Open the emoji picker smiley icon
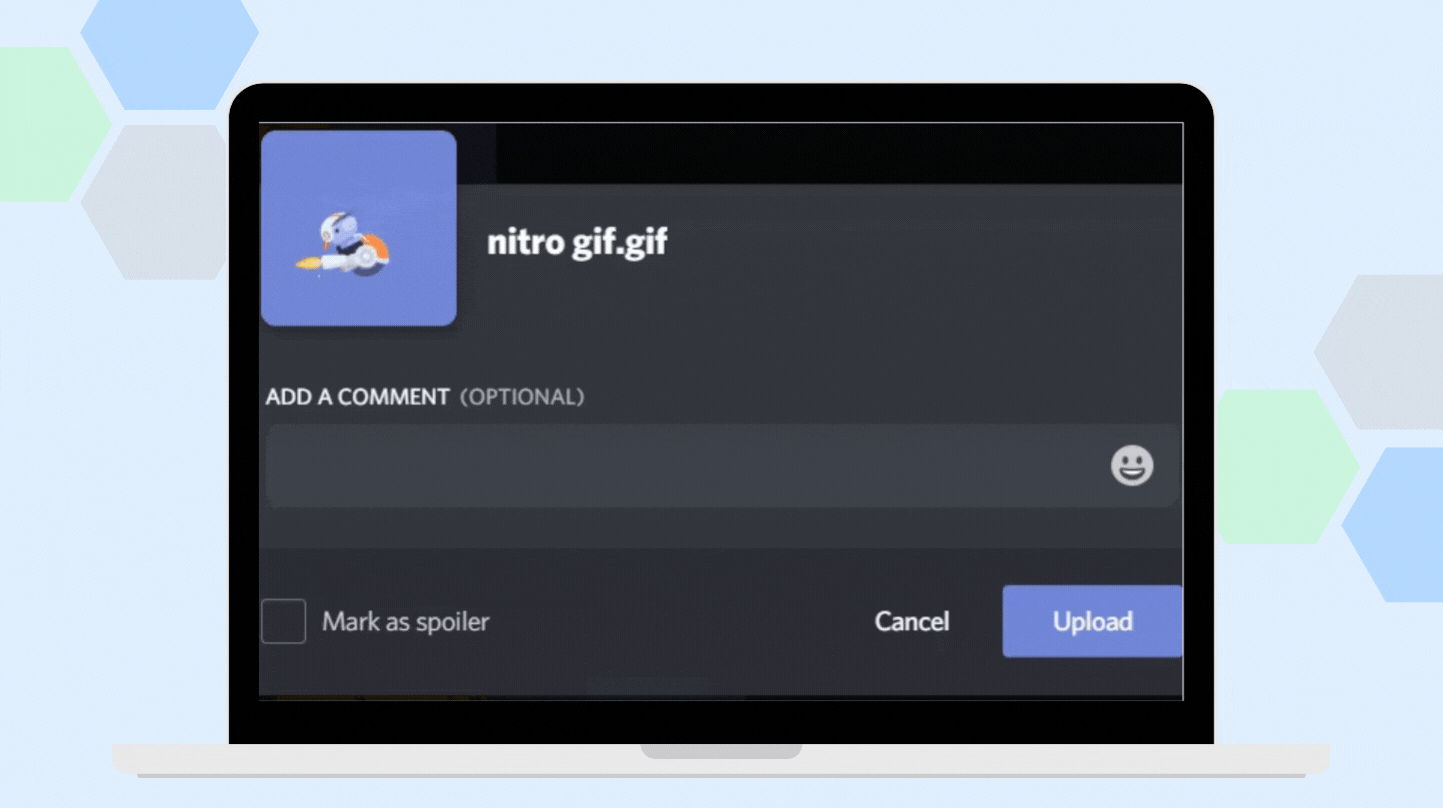Screen dimensions: 1443x808 (1132, 466)
